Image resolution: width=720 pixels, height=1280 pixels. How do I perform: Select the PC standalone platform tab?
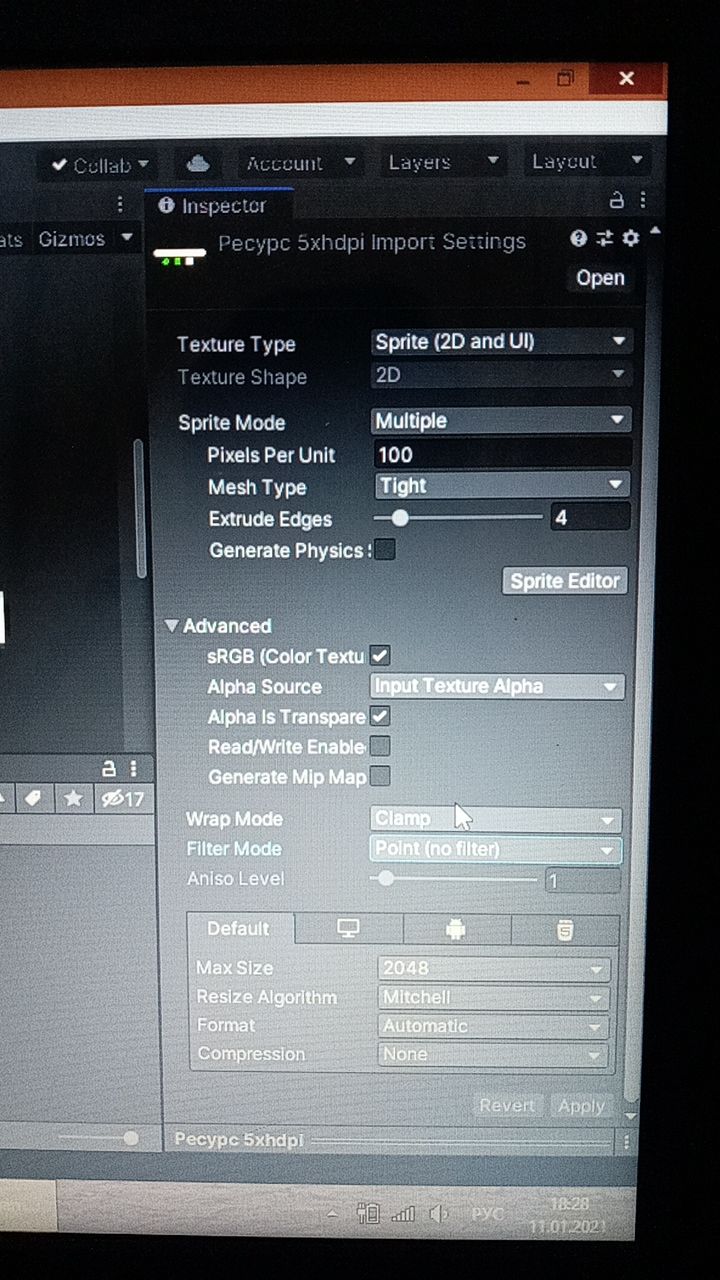348,929
